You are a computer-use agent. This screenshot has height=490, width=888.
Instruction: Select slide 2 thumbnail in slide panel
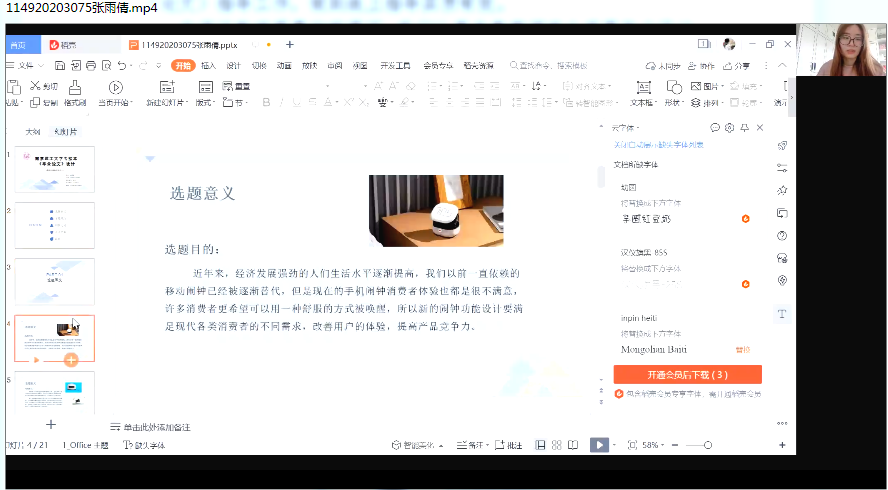54,225
